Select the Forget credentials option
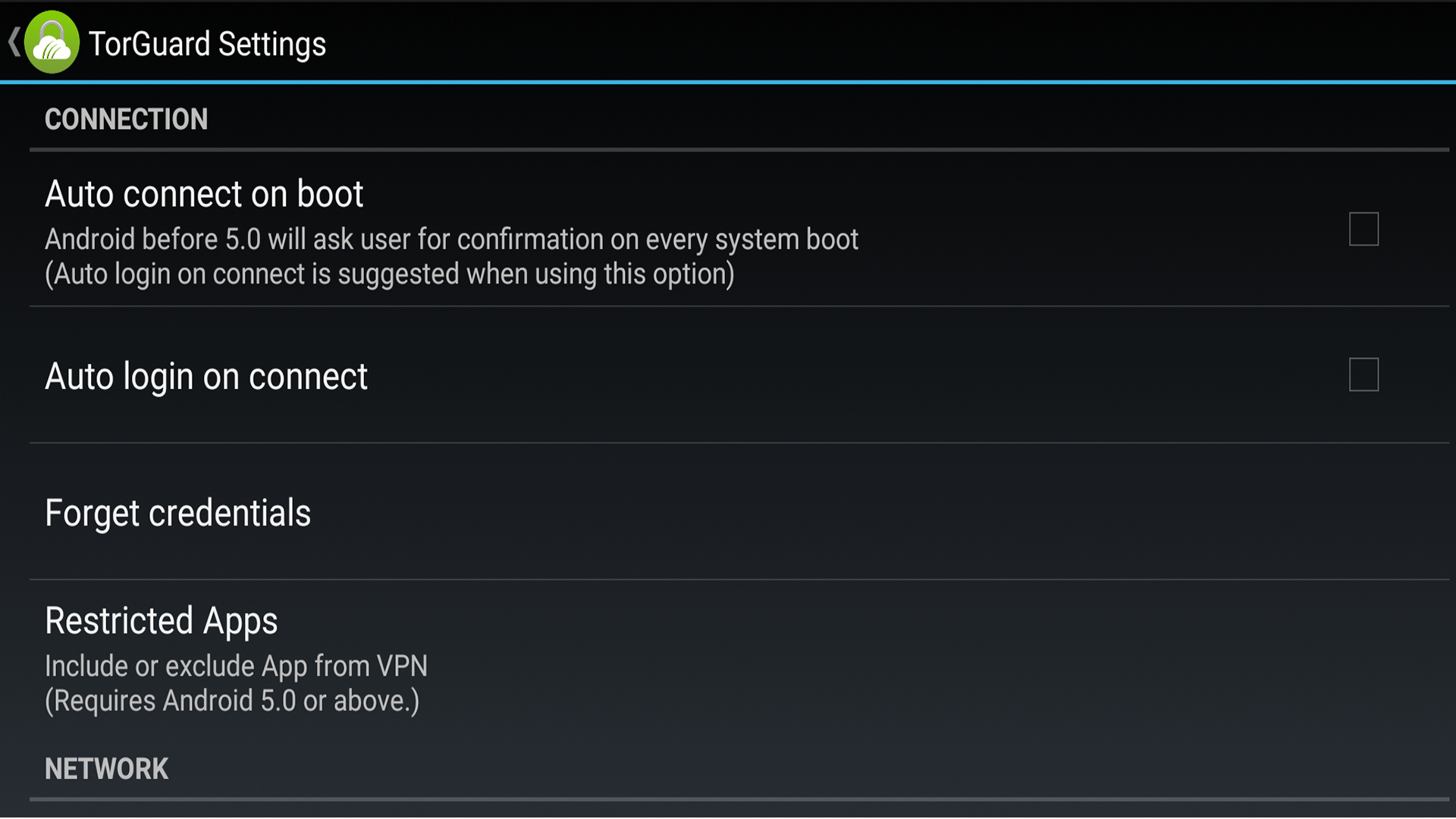Viewport: 1456px width, 819px height. 177,513
